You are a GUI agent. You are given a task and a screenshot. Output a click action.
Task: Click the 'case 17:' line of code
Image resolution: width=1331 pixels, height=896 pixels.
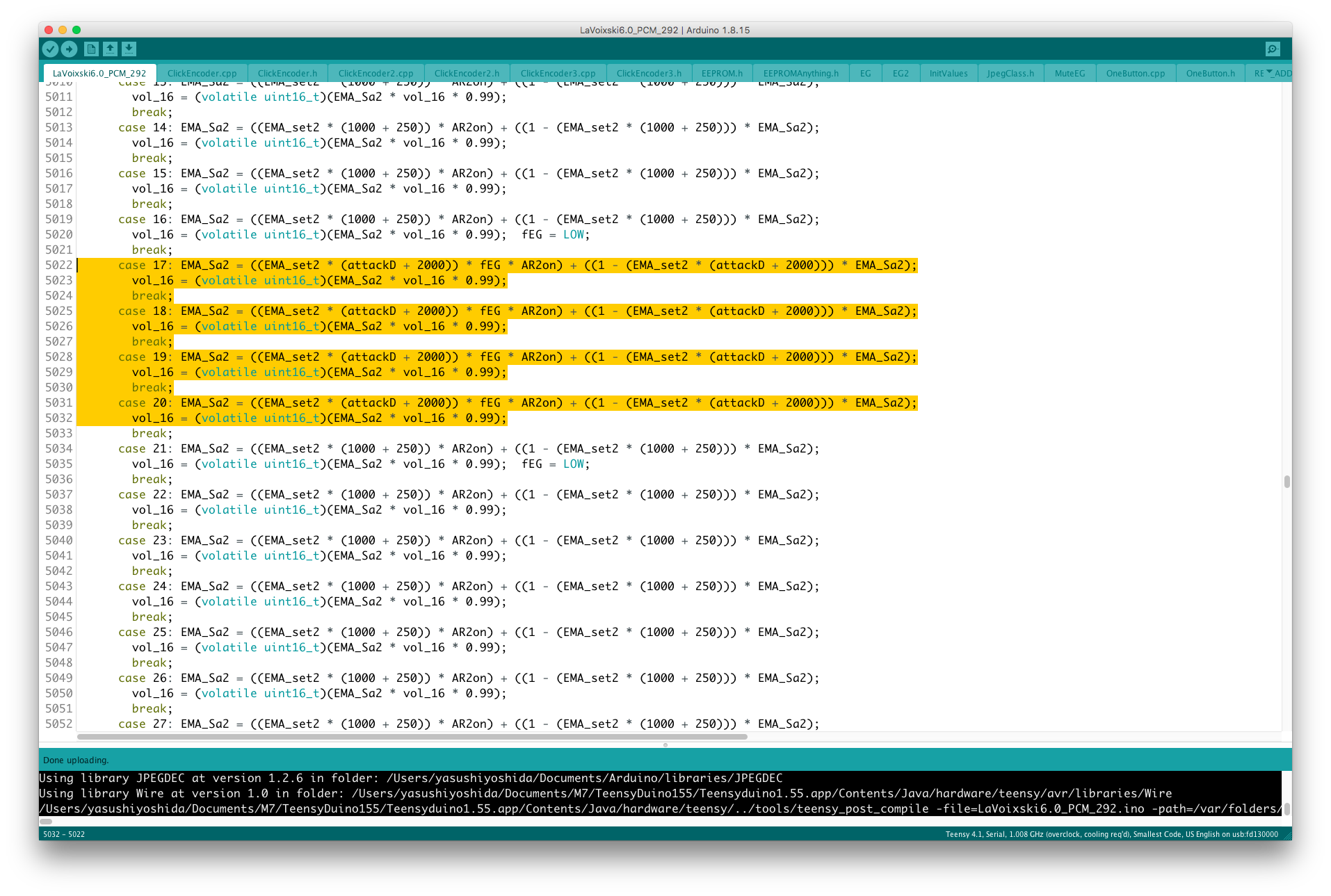point(518,265)
